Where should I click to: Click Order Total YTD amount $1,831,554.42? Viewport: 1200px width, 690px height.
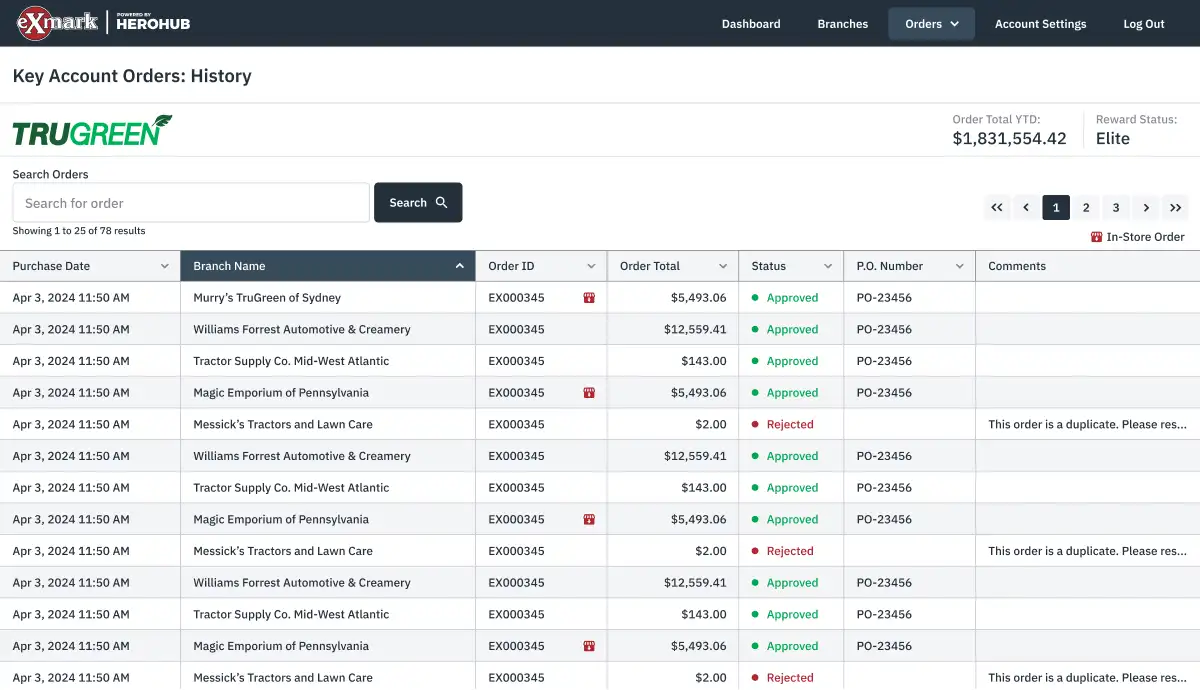coord(1009,139)
